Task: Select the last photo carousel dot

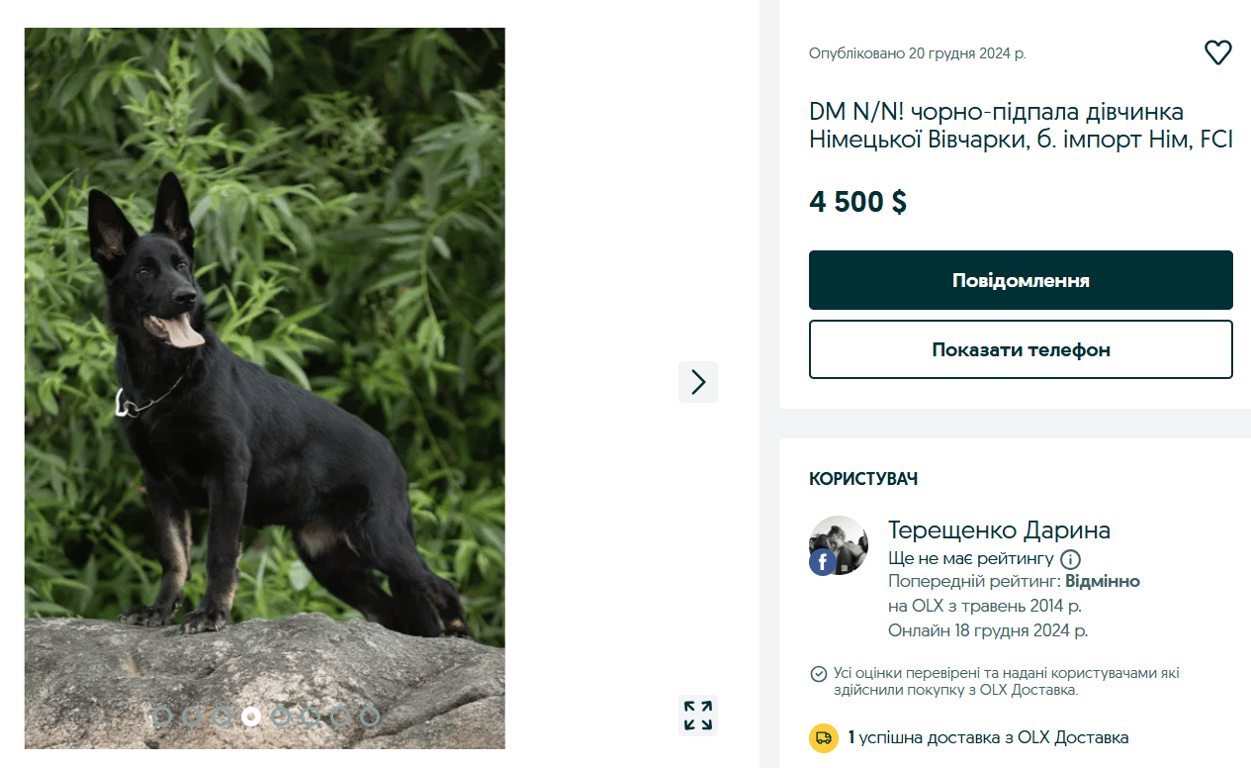Action: pyautogui.click(x=369, y=716)
